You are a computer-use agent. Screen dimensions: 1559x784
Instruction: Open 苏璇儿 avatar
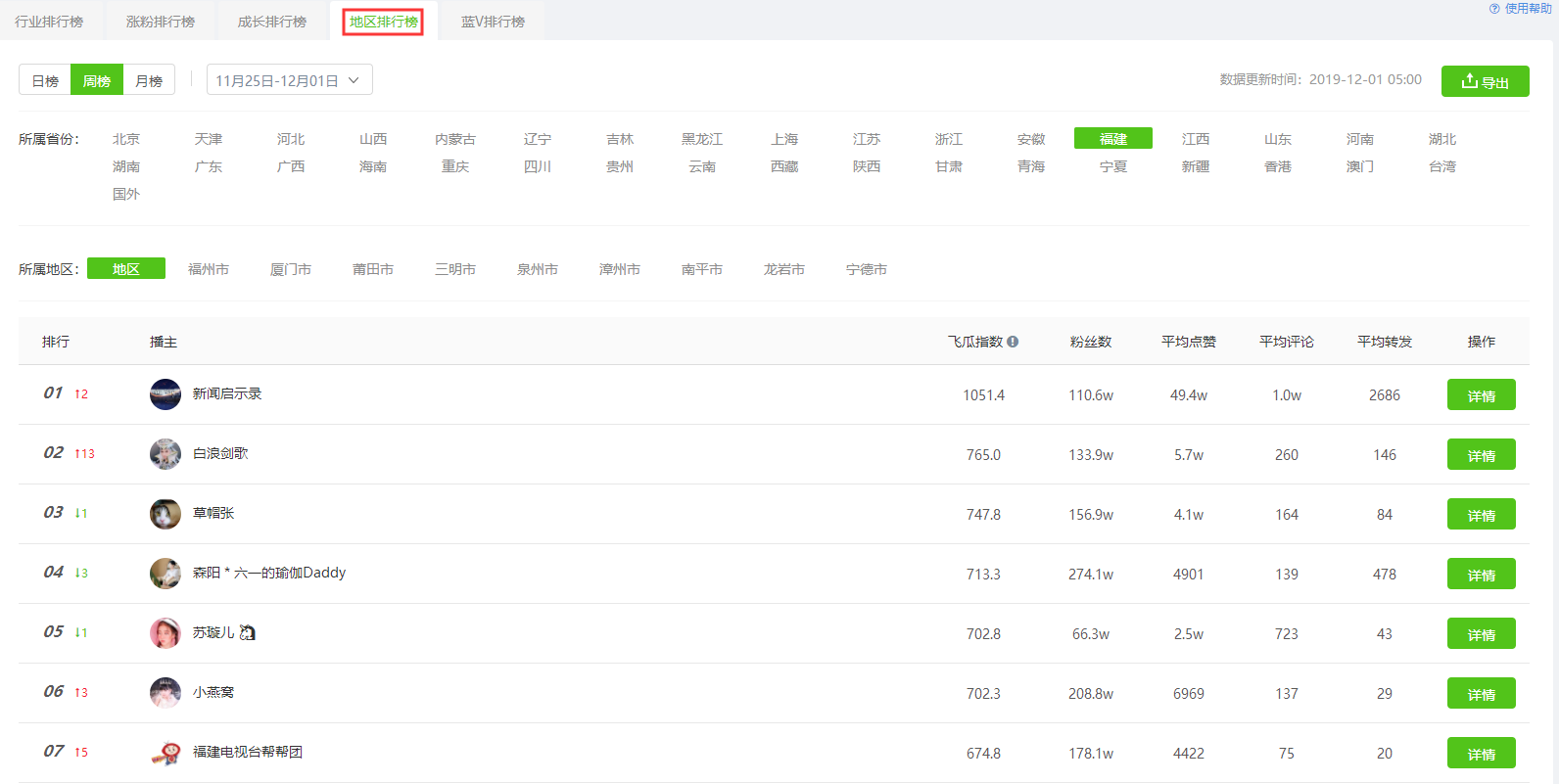coord(165,633)
